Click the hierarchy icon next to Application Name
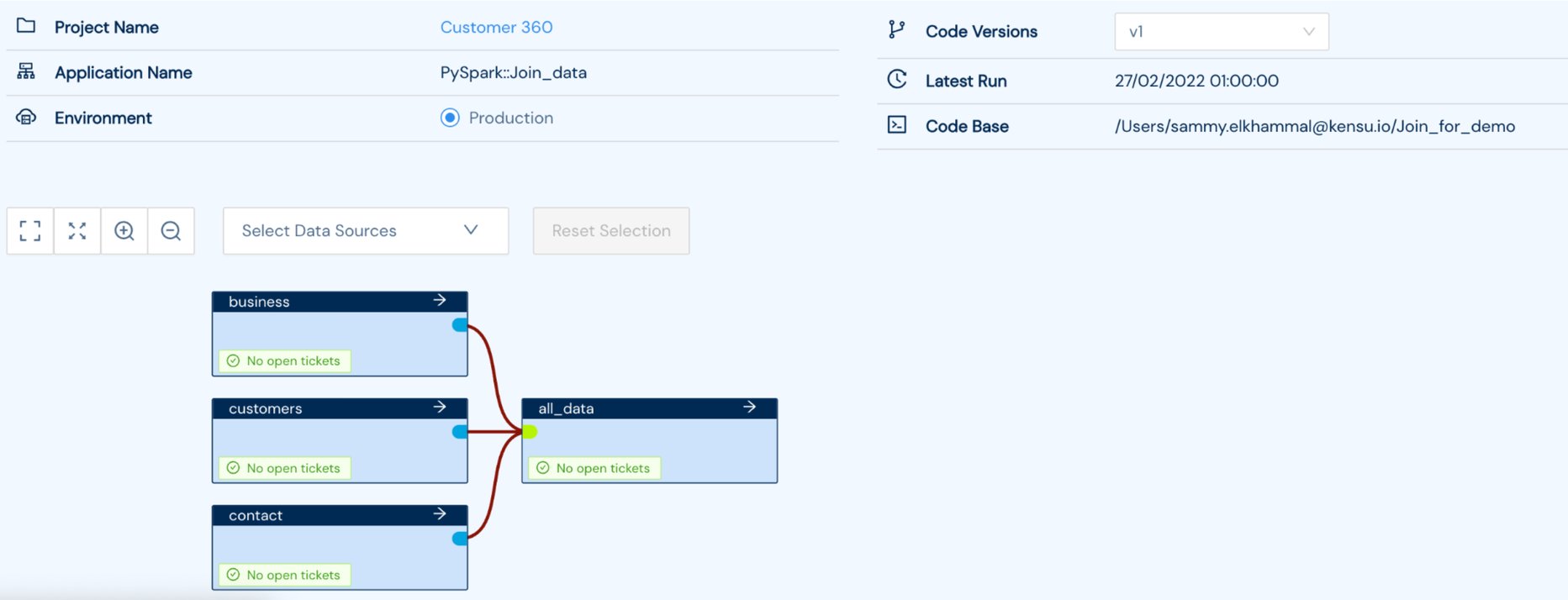Screen dimensions: 1568x600 tap(26, 72)
